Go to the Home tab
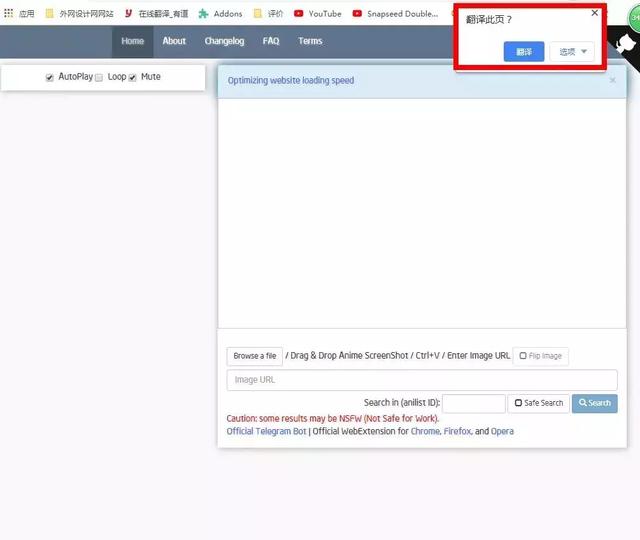The image size is (640, 540). tap(133, 41)
